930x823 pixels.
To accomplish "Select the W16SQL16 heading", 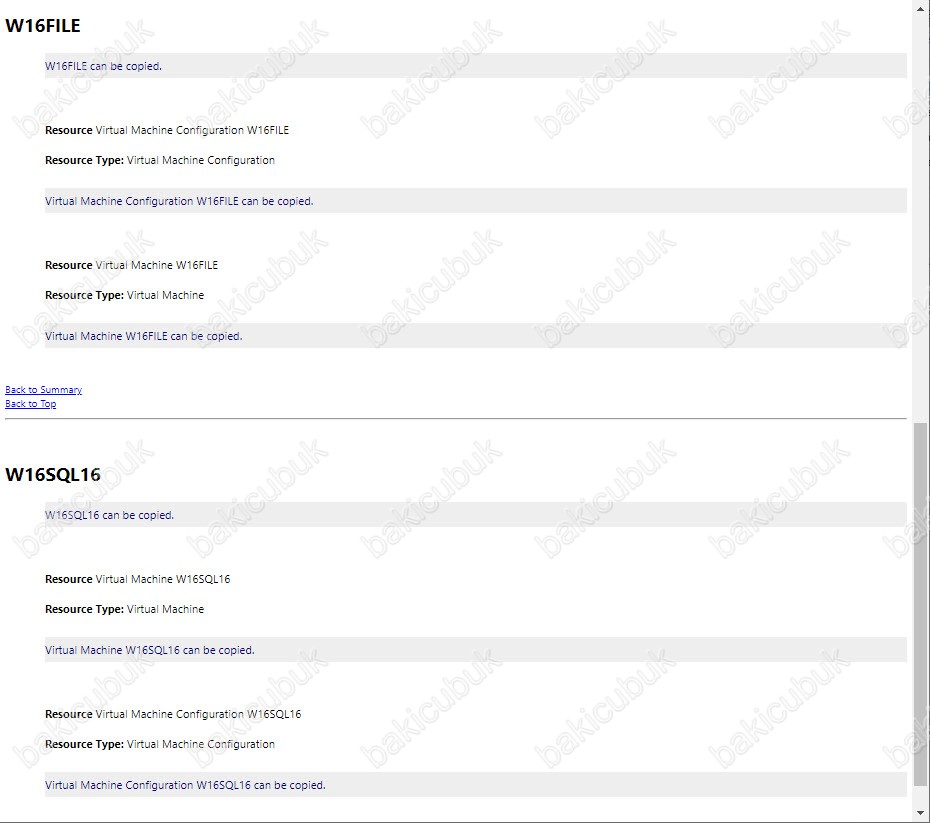I will [x=53, y=474].
